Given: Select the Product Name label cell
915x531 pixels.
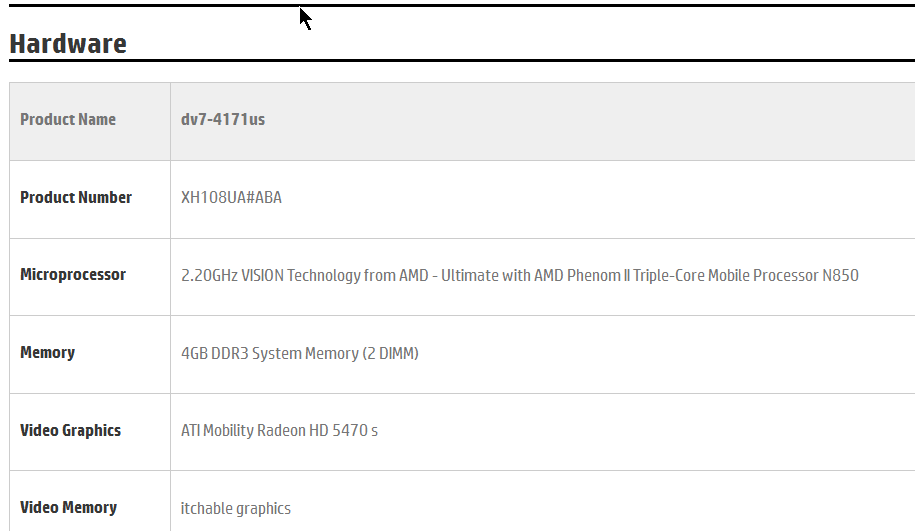Looking at the screenshot, I should point(90,121).
